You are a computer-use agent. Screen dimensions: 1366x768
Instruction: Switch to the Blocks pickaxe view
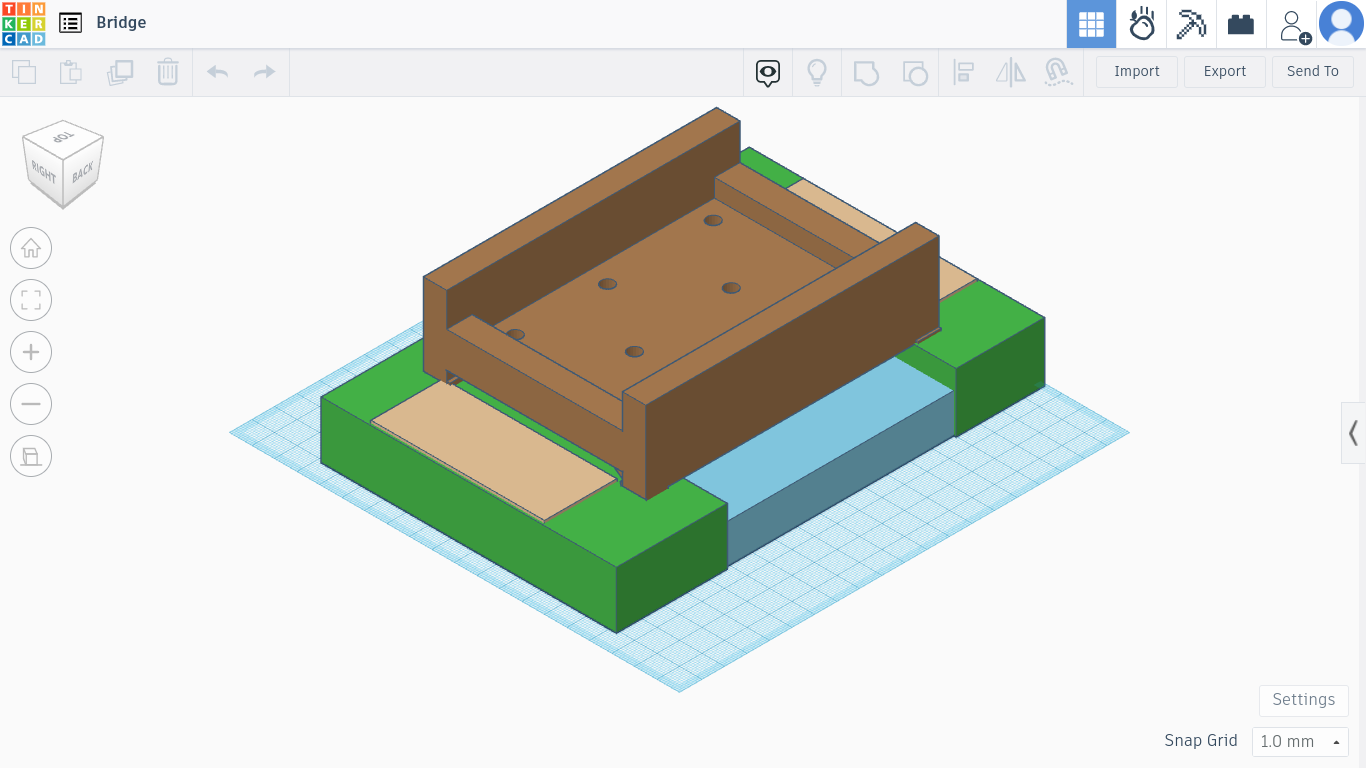(x=1191, y=24)
